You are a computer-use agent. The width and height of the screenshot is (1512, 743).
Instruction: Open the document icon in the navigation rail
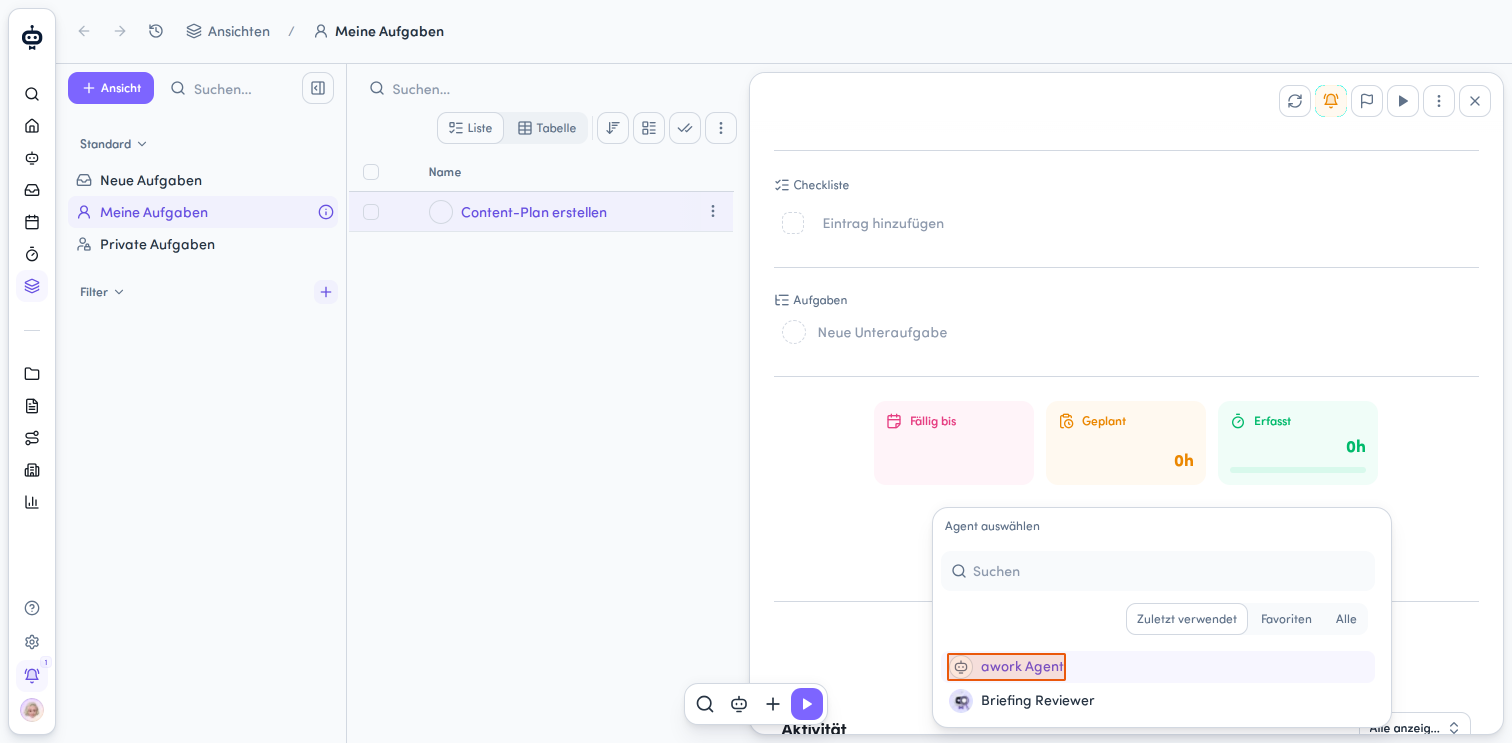pos(32,406)
